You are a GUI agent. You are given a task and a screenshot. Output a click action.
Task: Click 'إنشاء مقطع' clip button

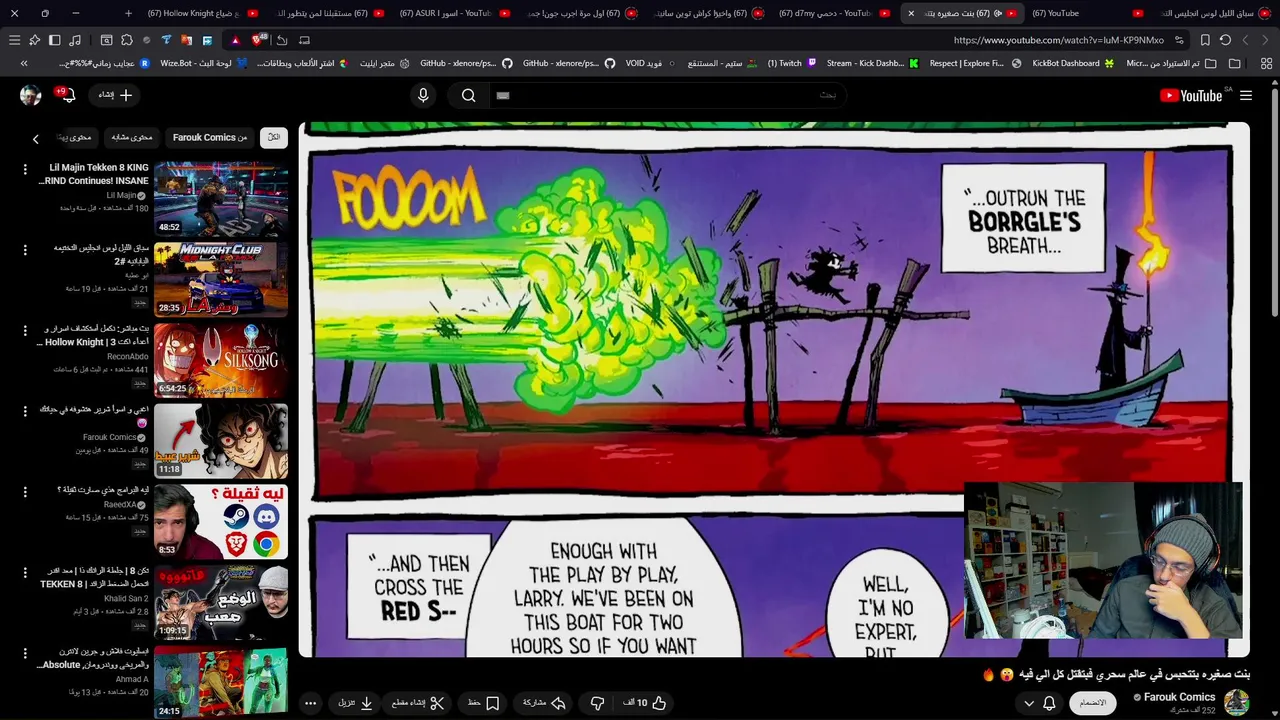point(418,703)
